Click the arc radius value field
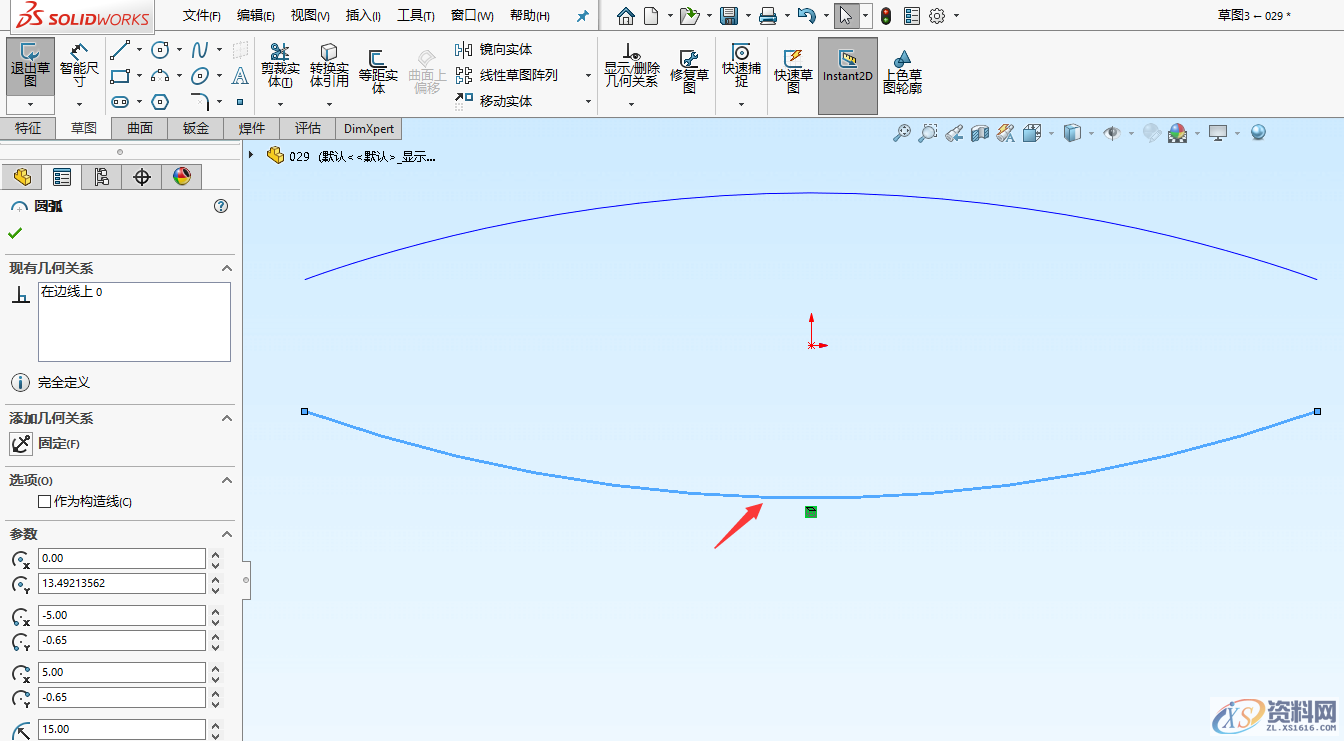Screen dimensions: 1344x741 tap(120, 729)
